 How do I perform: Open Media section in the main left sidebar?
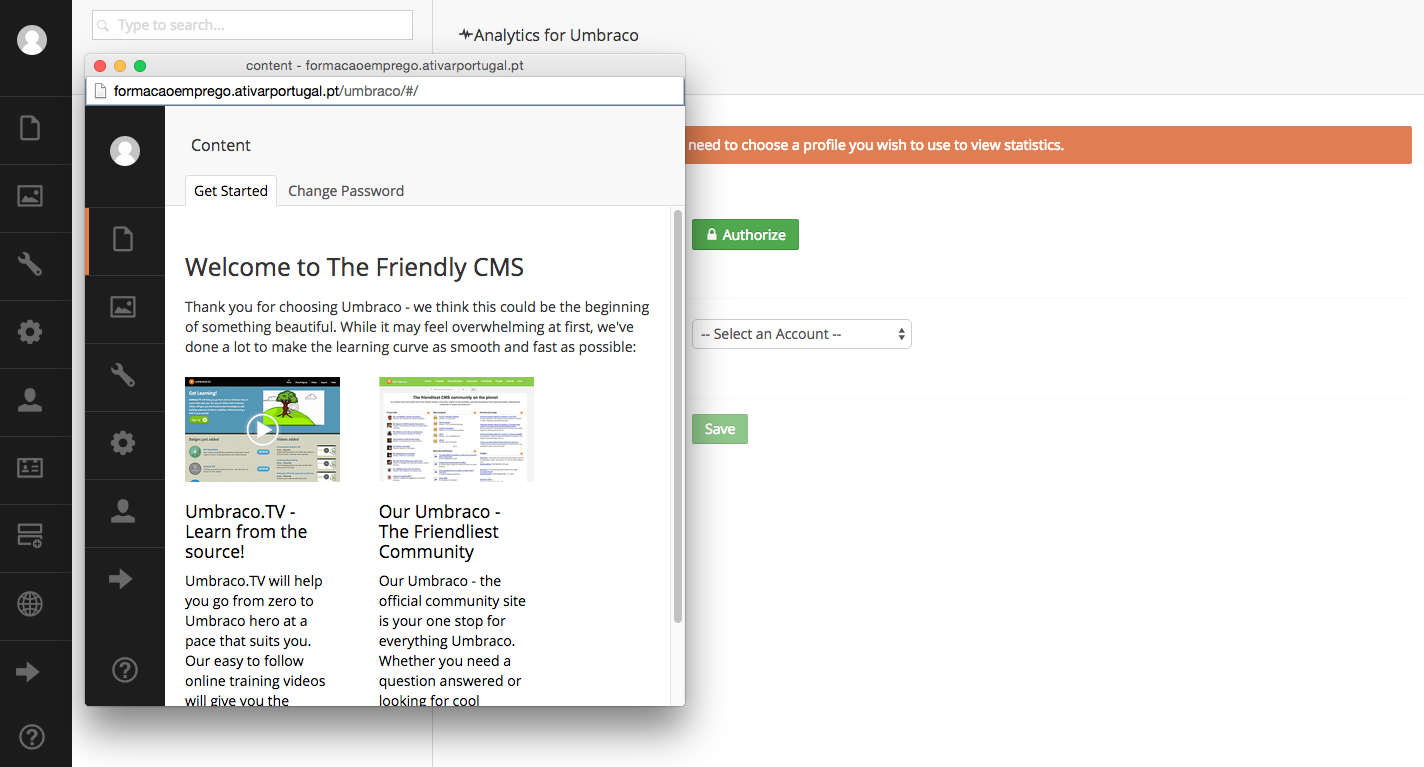click(30, 197)
